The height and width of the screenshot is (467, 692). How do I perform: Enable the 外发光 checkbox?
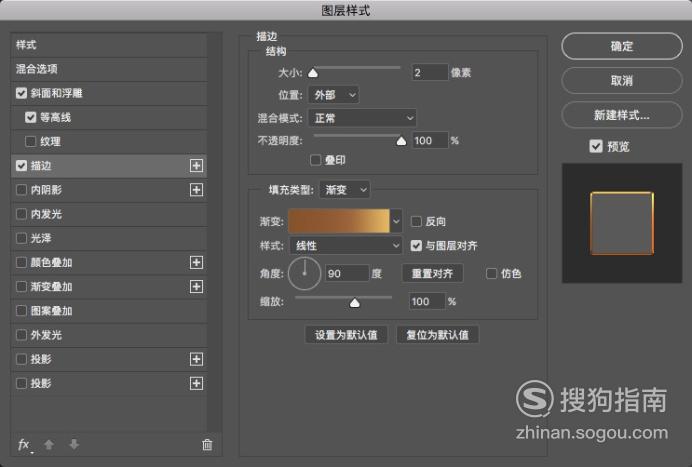[x=21, y=335]
